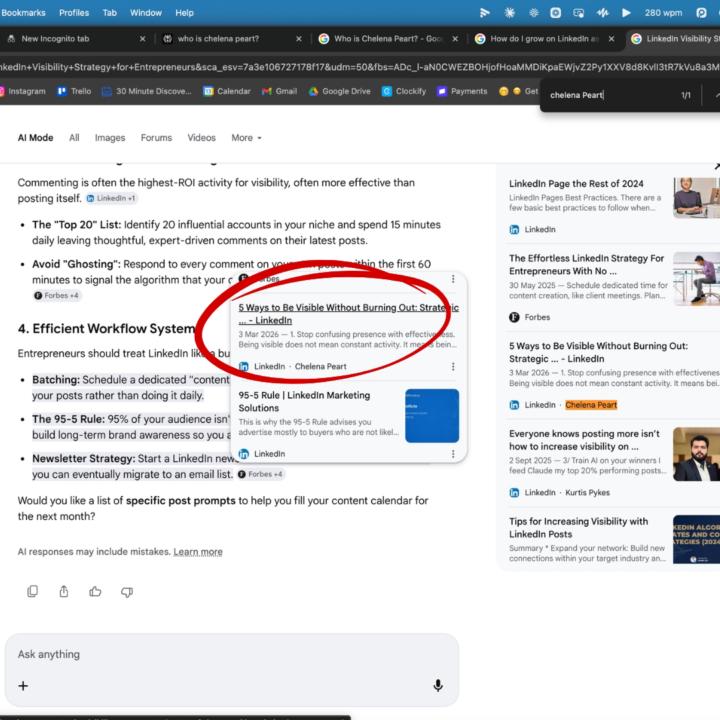Open the Google Drive bookmark
This screenshot has height=720, width=720.
[x=339, y=91]
